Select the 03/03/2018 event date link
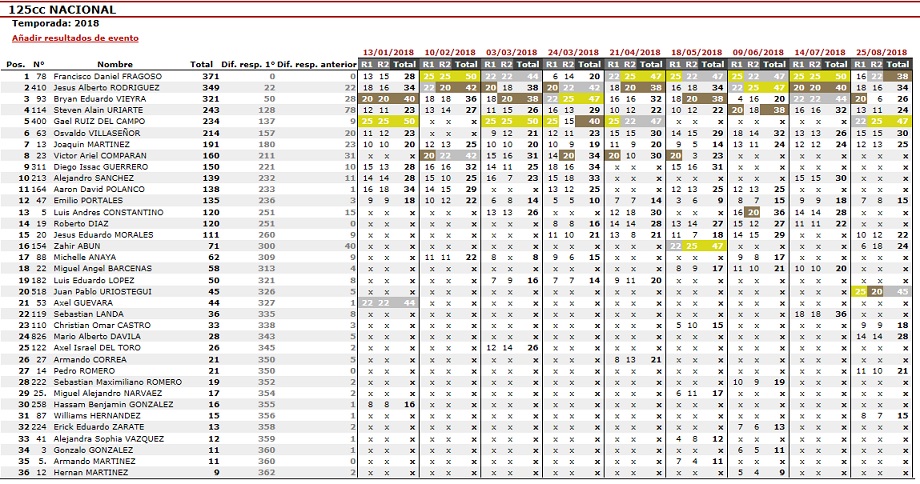Image resolution: width=920 pixels, height=484 pixels. (x=513, y=51)
